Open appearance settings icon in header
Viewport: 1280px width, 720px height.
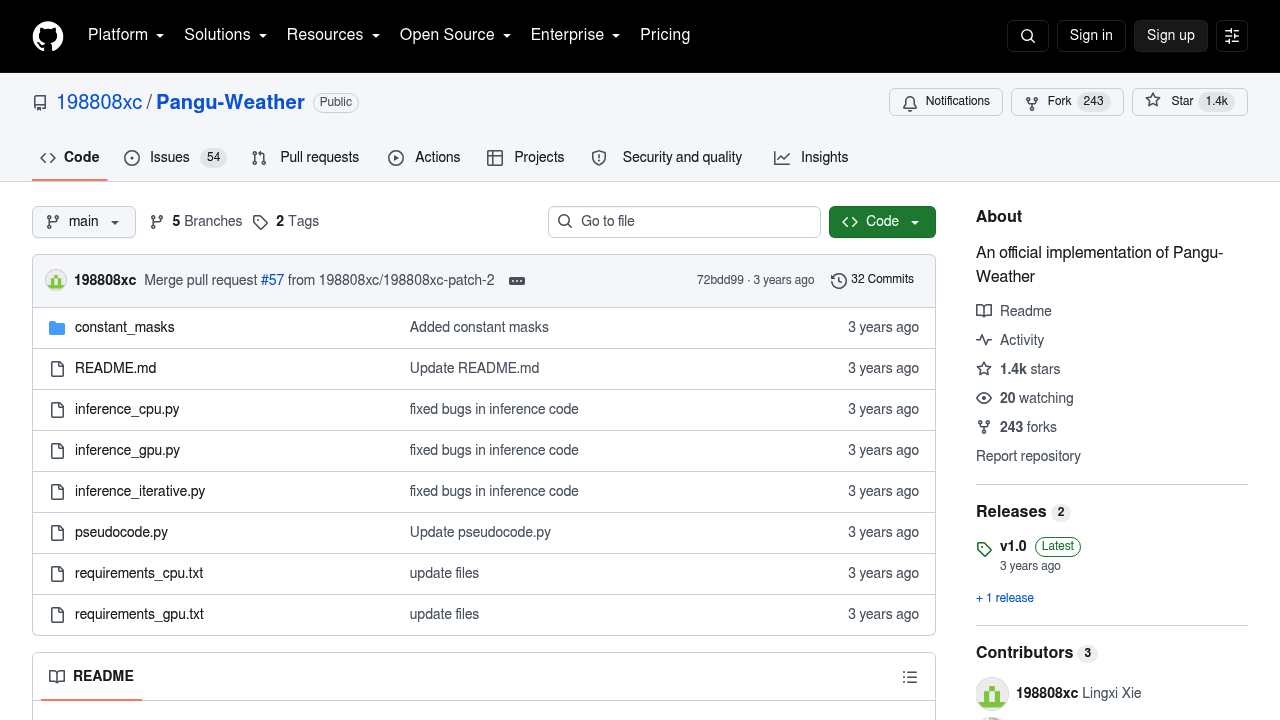coord(1232,36)
